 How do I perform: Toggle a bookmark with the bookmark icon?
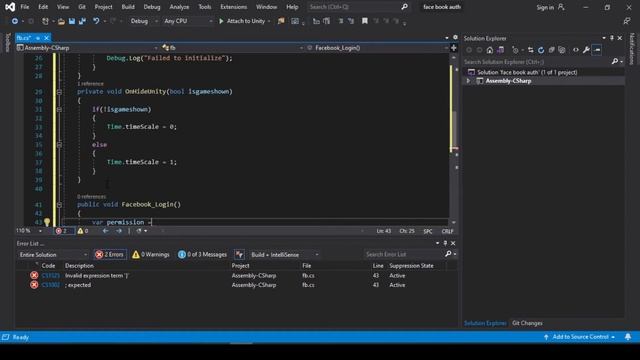click(x=365, y=21)
